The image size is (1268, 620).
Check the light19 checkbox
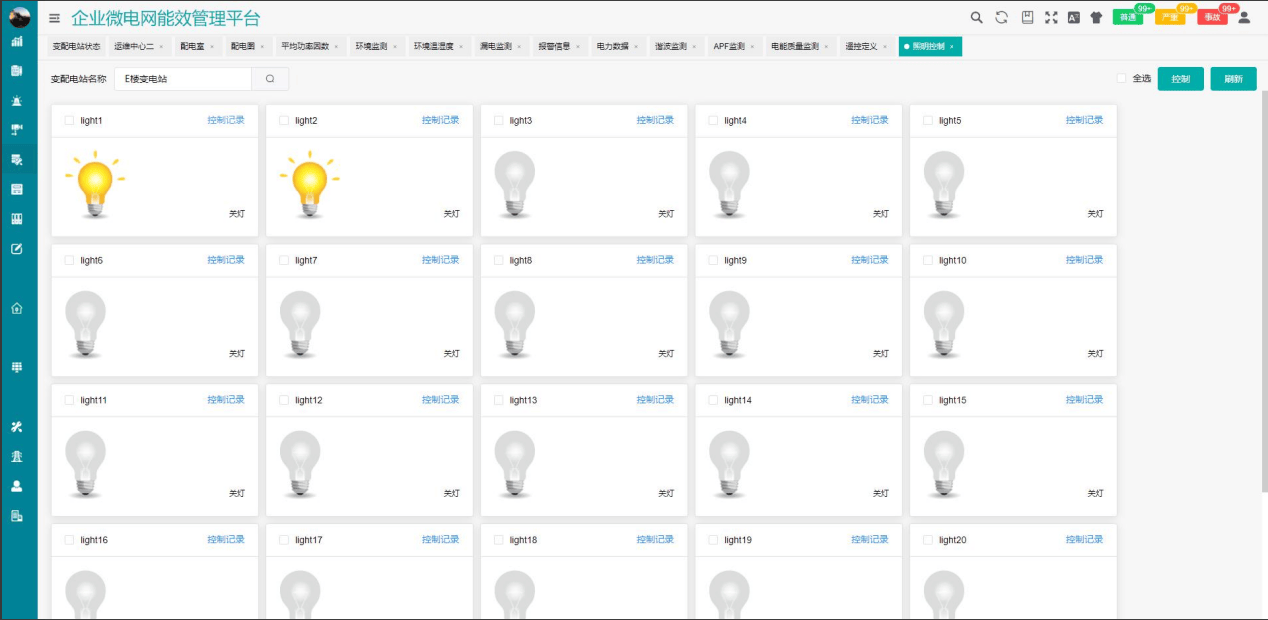coord(713,540)
